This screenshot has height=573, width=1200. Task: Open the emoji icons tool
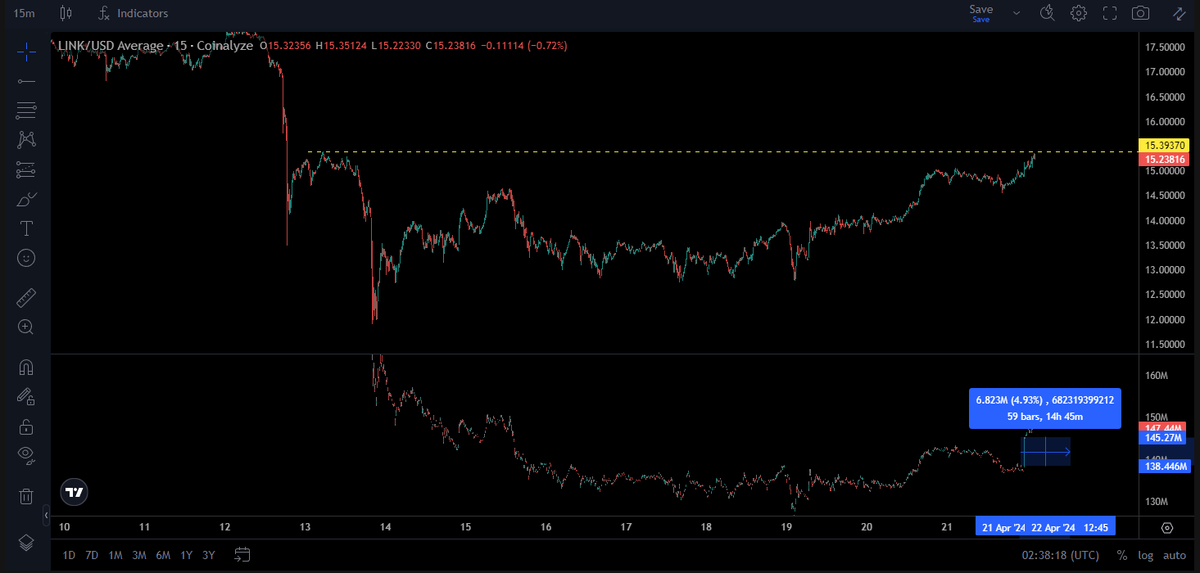click(26, 258)
